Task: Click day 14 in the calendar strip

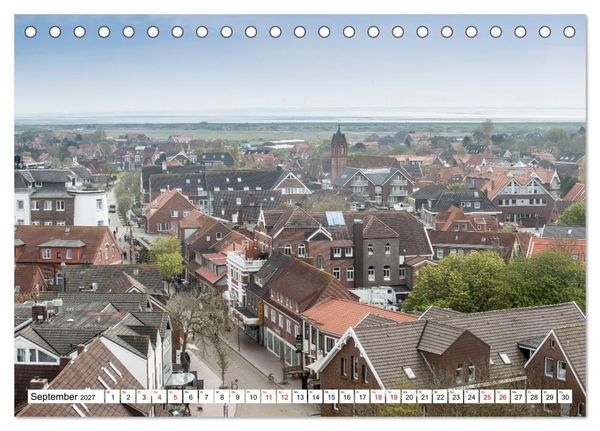Action: click(315, 397)
